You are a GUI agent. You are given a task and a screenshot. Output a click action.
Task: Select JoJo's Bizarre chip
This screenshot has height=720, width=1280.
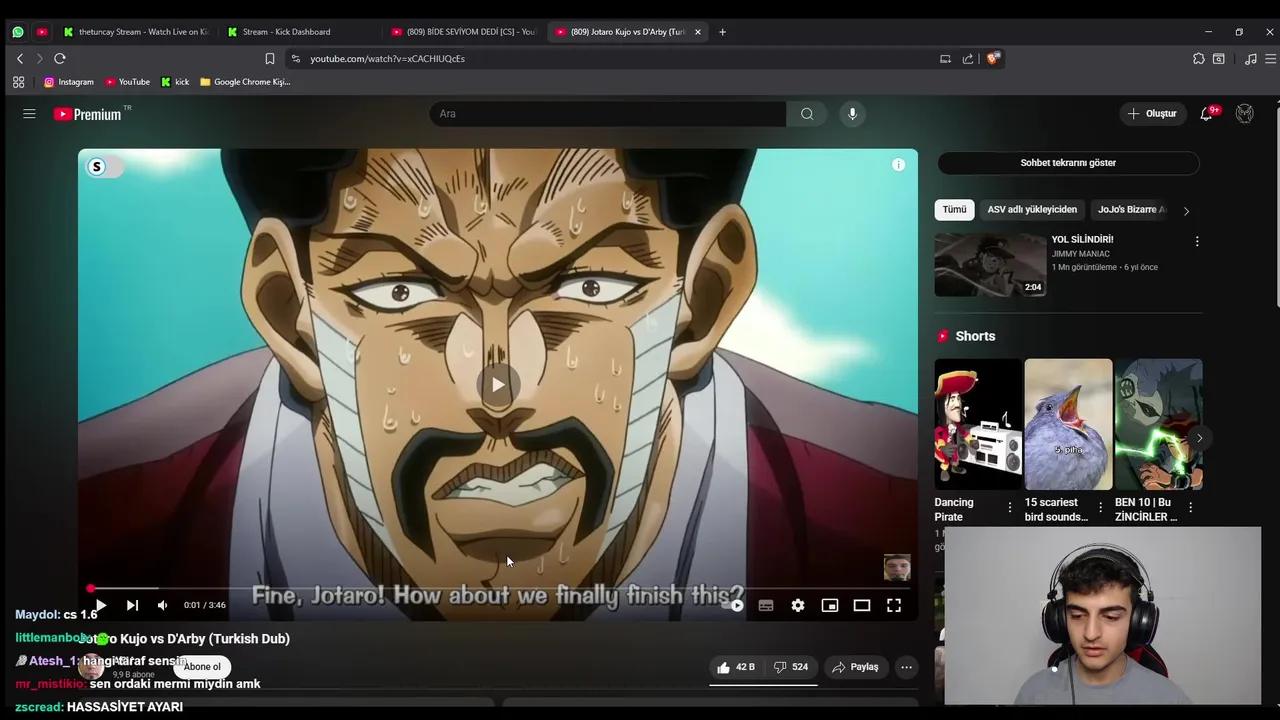[x=1128, y=210]
